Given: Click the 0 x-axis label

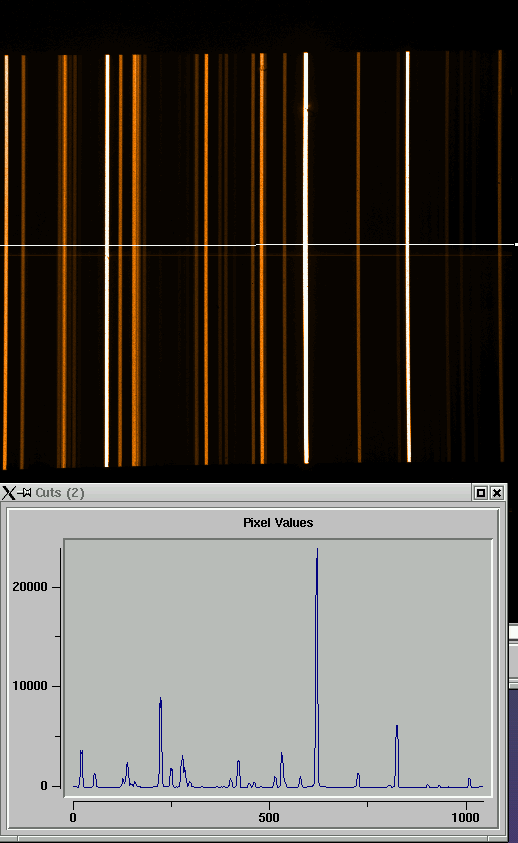Looking at the screenshot, I should (x=73, y=818).
